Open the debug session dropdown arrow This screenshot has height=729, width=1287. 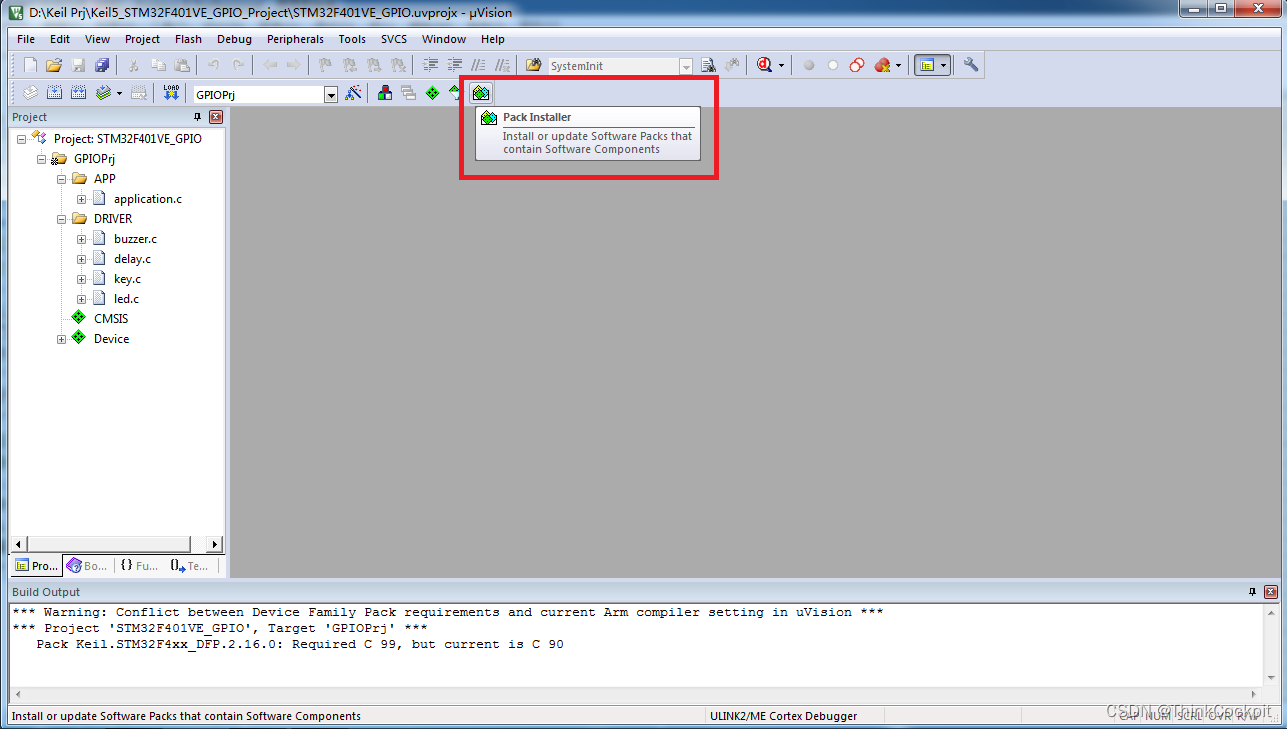[781, 65]
